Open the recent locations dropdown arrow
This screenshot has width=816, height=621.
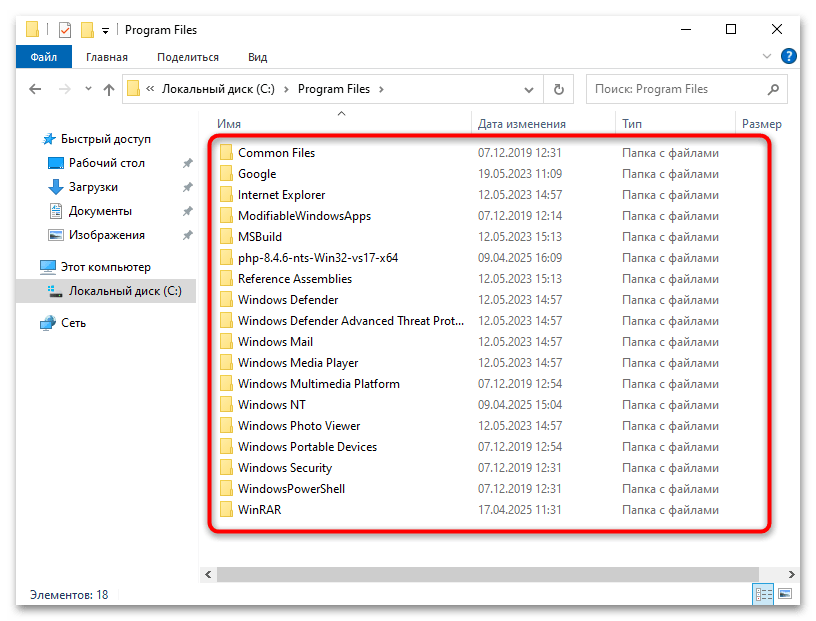(88, 88)
